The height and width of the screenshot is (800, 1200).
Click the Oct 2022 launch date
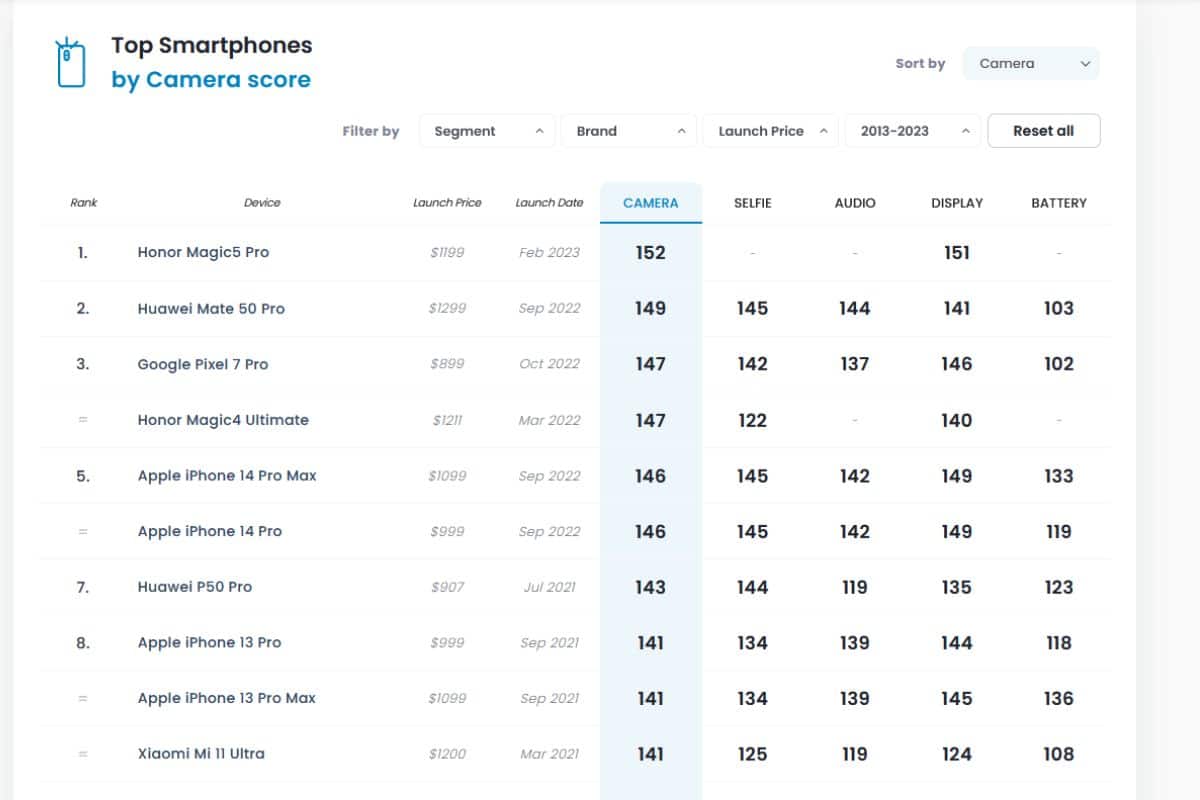pos(549,364)
